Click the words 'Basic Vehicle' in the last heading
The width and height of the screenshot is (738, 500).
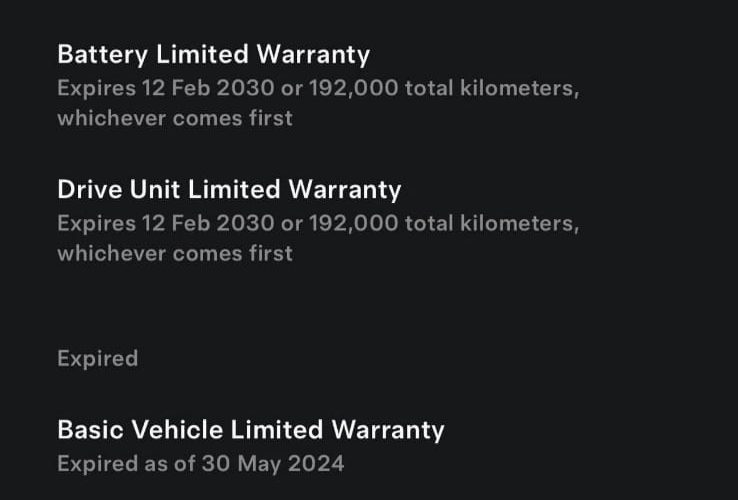point(140,430)
